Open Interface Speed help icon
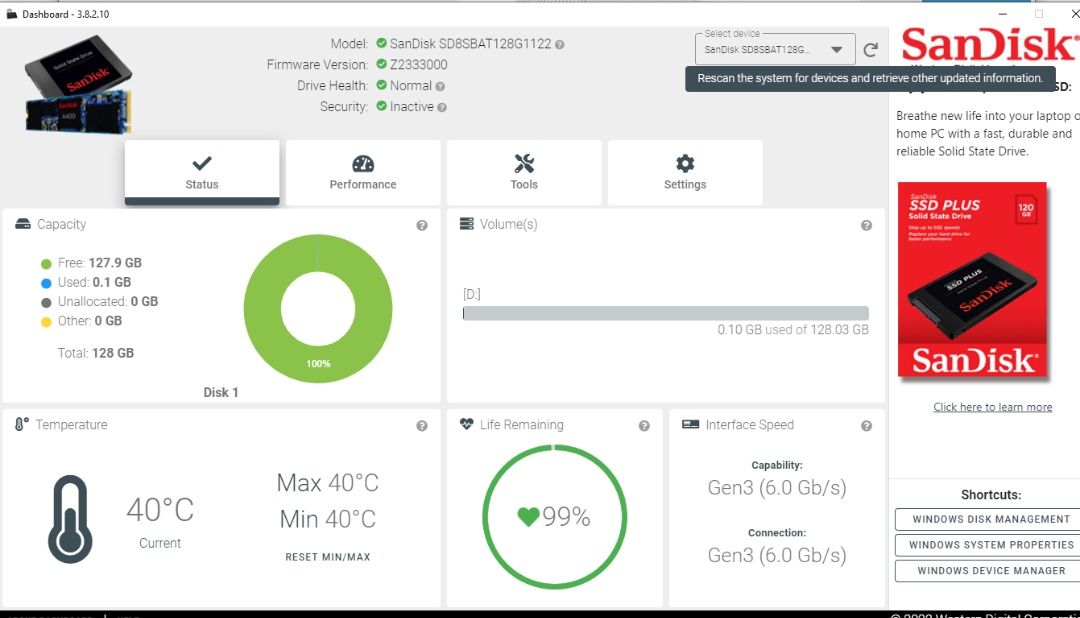 (x=866, y=426)
